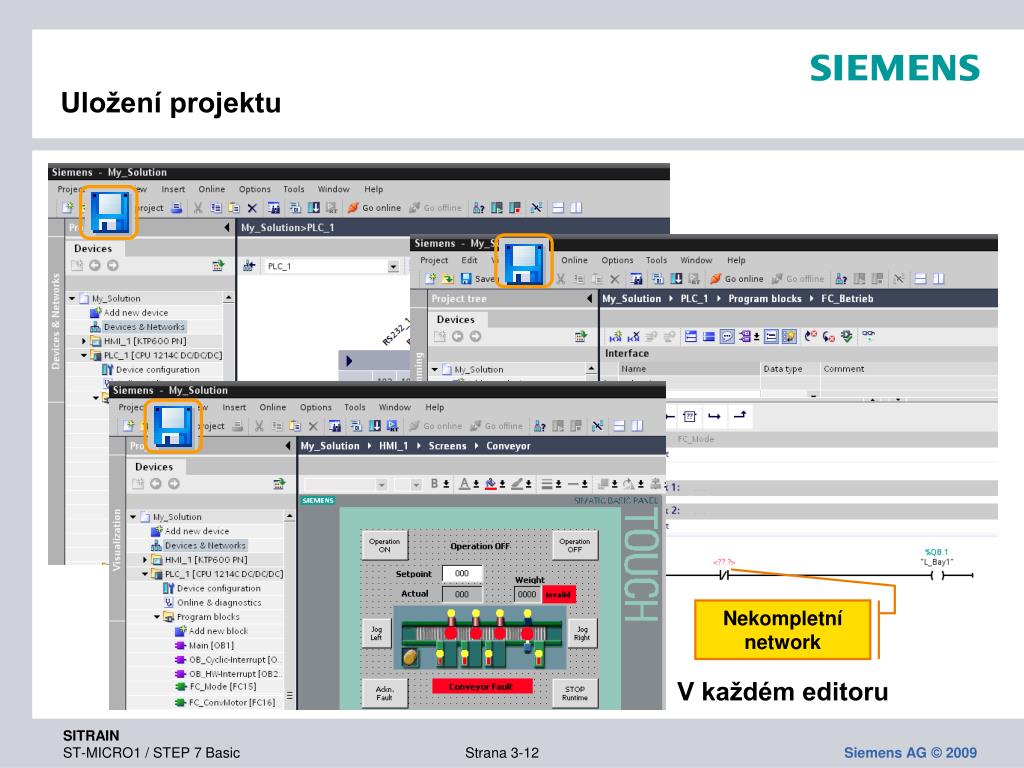The image size is (1024, 768).
Task: Click Insert network icon in FC_Betrieb editor toolbar
Action: coord(615,336)
